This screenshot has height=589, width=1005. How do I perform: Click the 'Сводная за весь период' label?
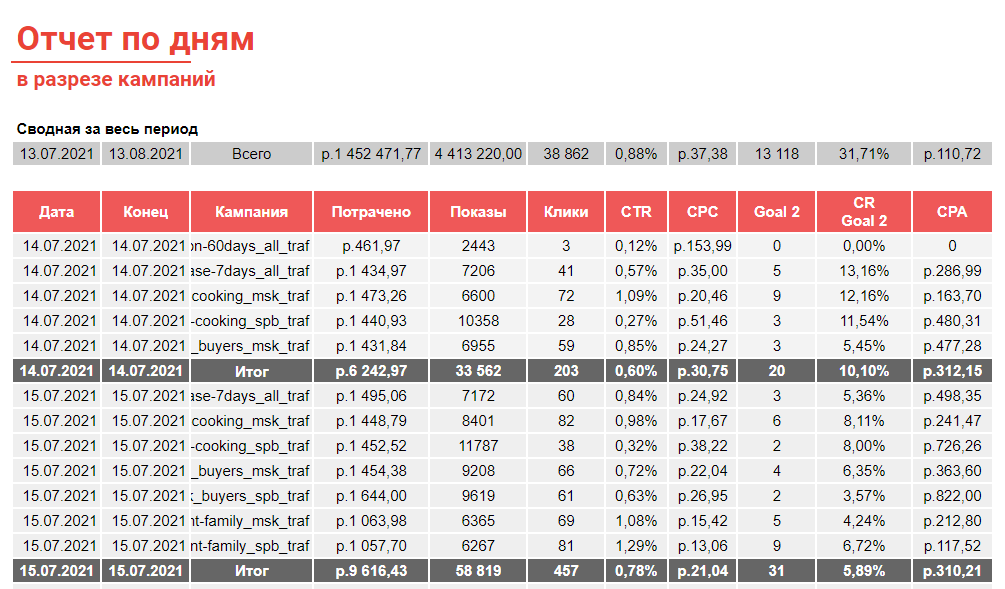click(107, 129)
